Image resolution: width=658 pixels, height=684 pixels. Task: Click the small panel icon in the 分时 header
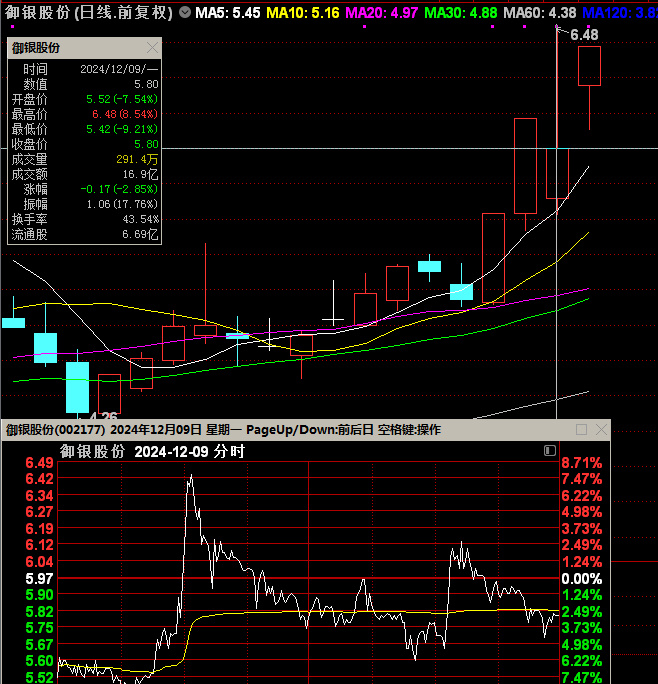click(550, 452)
